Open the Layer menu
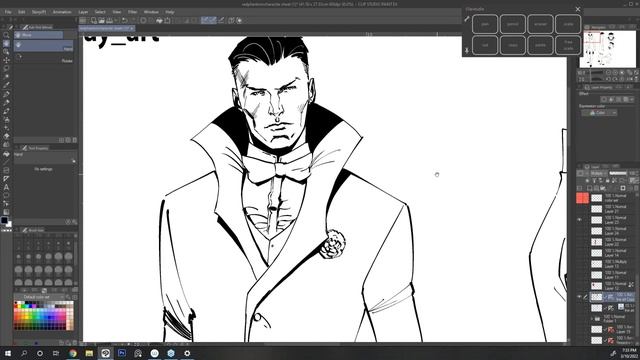 [83, 12]
